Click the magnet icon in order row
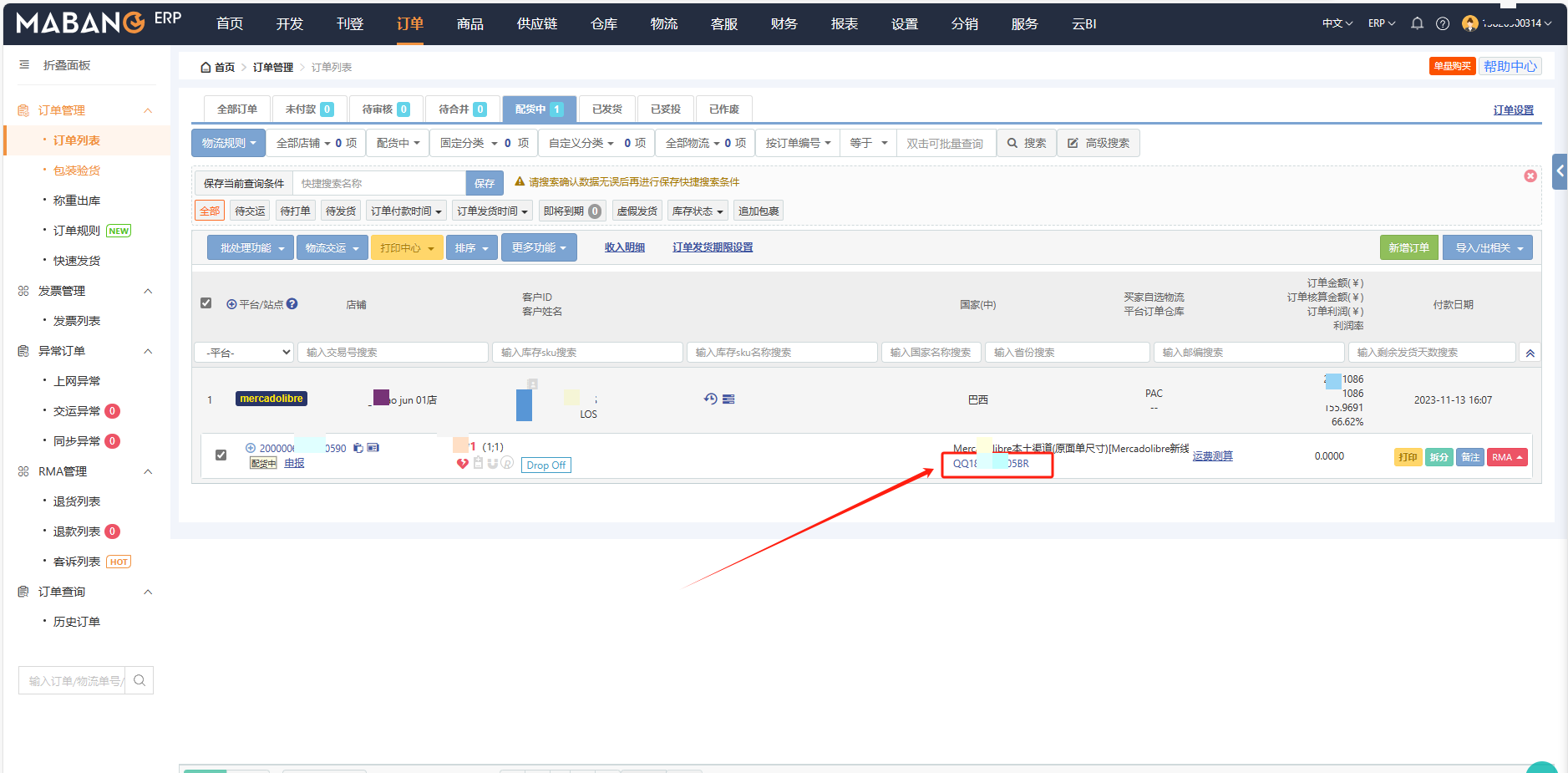Screen dimensions: 1568x773 [493, 463]
